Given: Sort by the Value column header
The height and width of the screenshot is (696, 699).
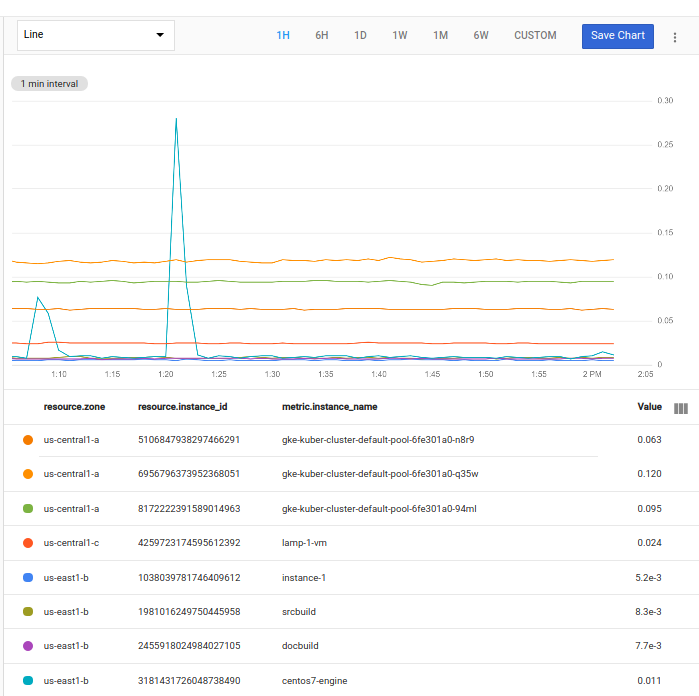Looking at the screenshot, I should pos(649,407).
